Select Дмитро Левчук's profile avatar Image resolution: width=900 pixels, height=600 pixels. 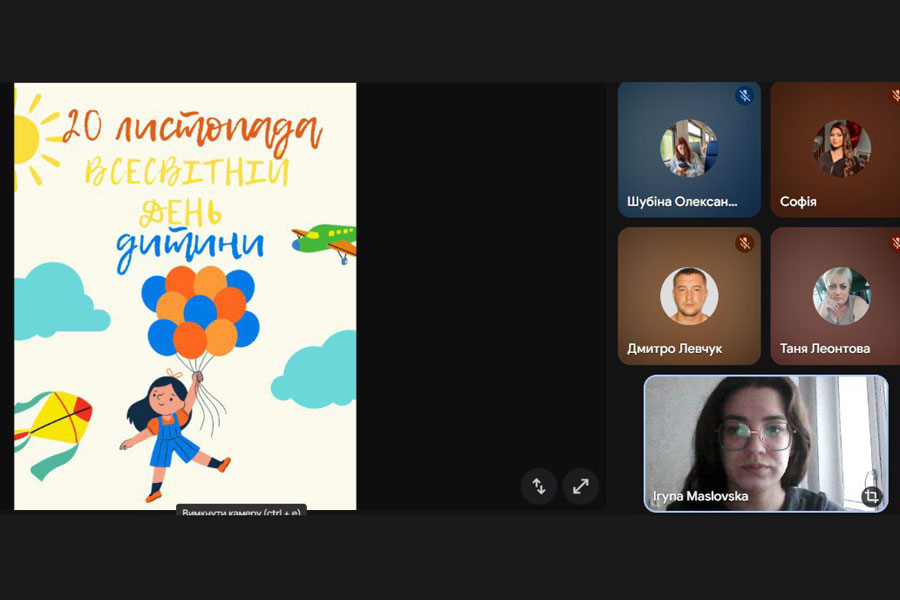click(689, 296)
